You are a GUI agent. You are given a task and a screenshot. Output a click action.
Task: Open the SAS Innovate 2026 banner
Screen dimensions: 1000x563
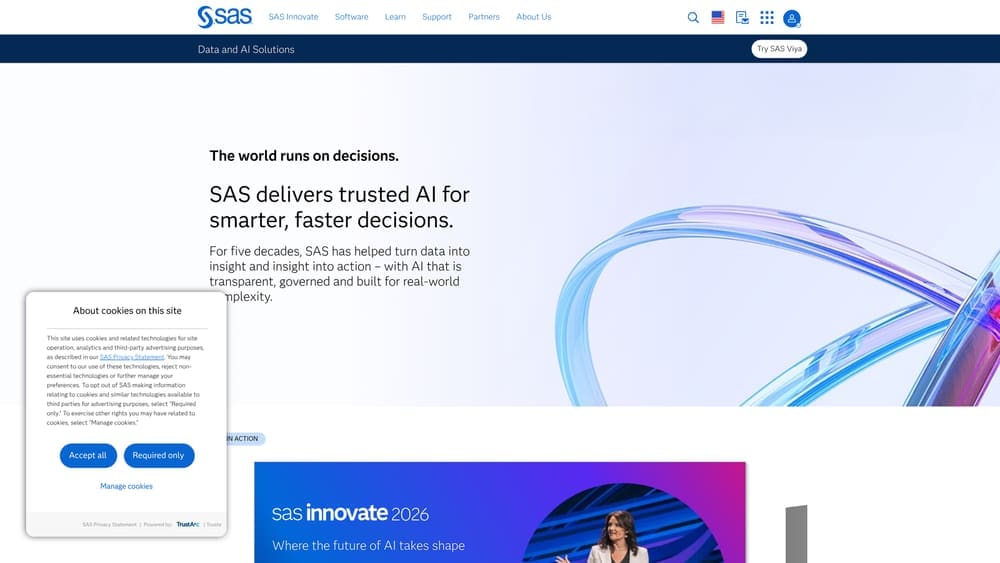click(x=499, y=513)
